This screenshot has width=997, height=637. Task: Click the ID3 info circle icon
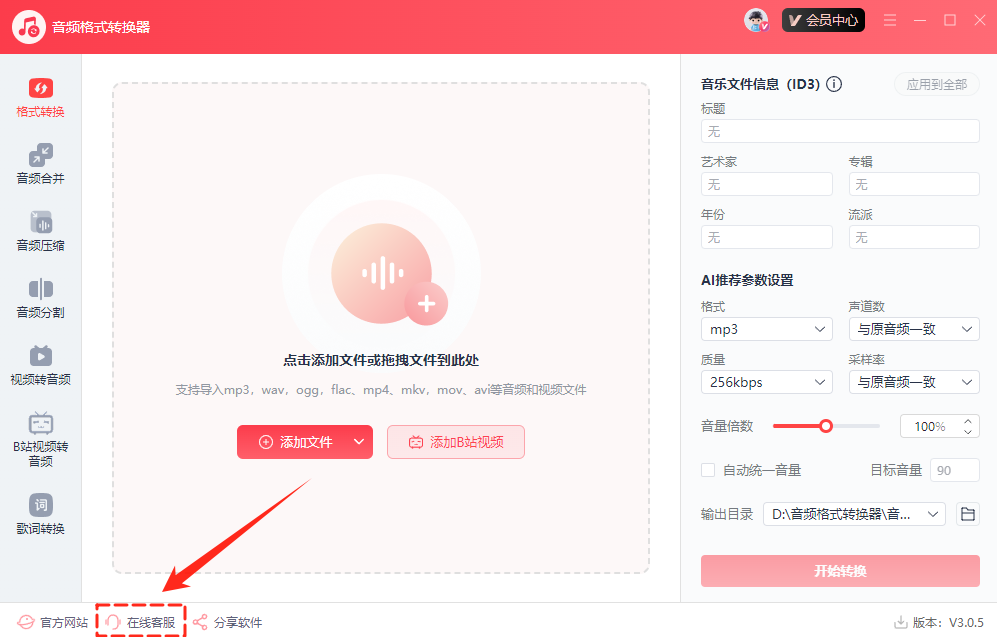click(834, 85)
